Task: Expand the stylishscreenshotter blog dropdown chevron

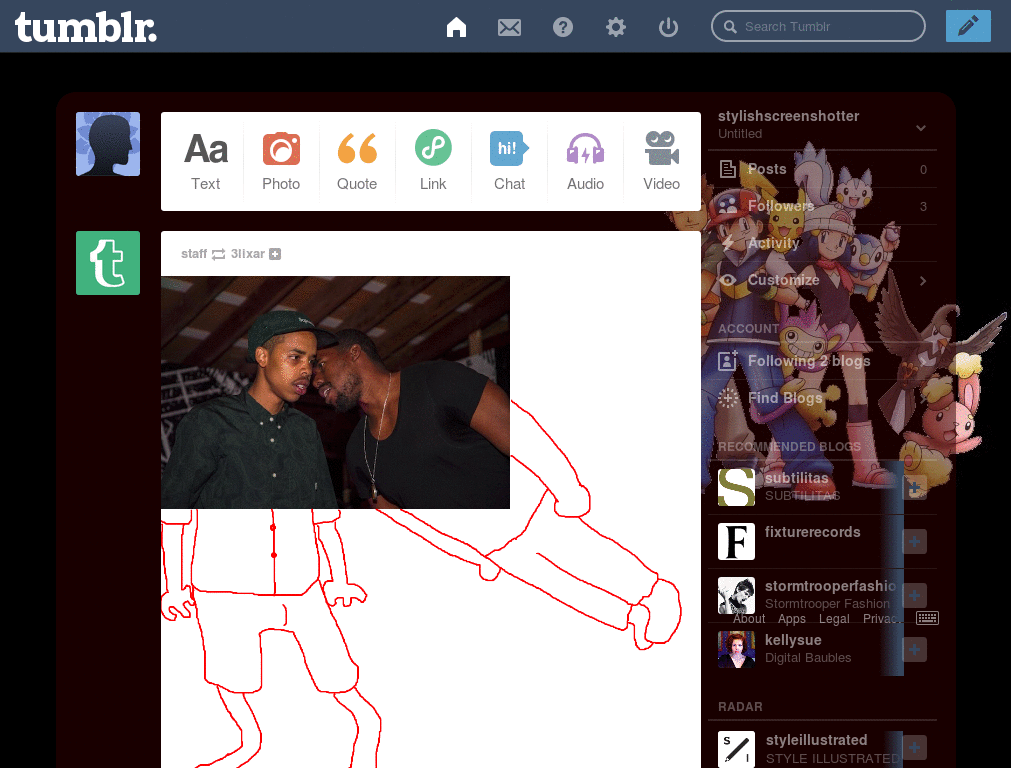Action: pyautogui.click(x=921, y=127)
